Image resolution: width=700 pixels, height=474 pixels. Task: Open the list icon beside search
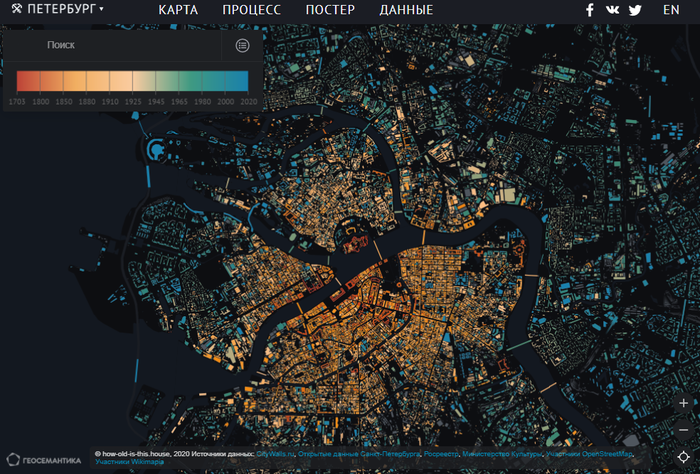click(242, 45)
